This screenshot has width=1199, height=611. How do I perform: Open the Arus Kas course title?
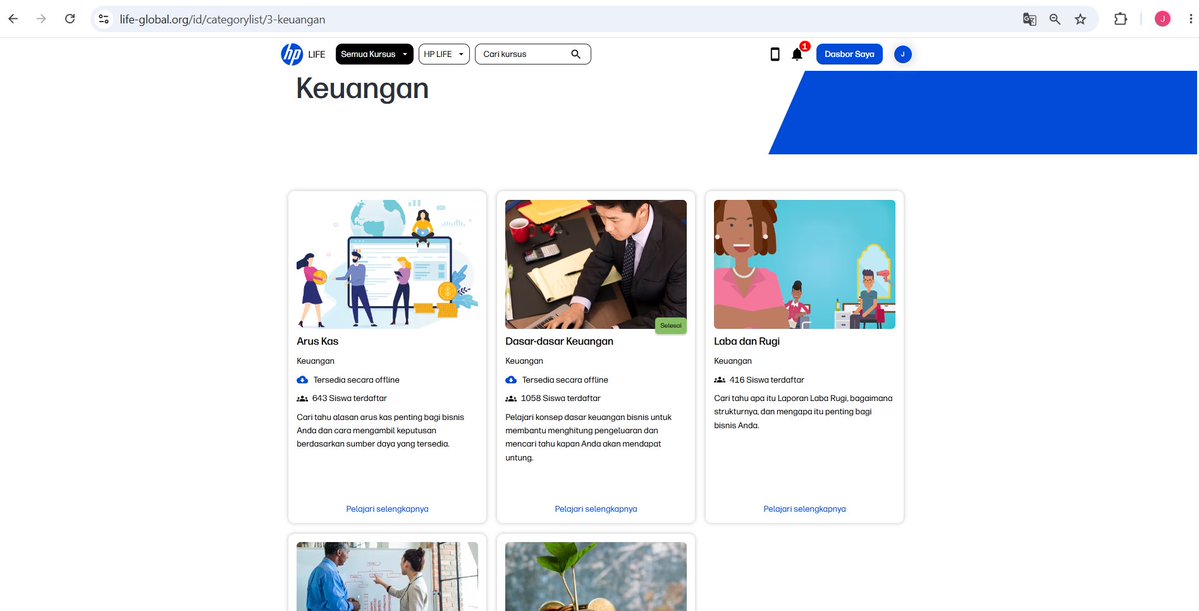317,342
